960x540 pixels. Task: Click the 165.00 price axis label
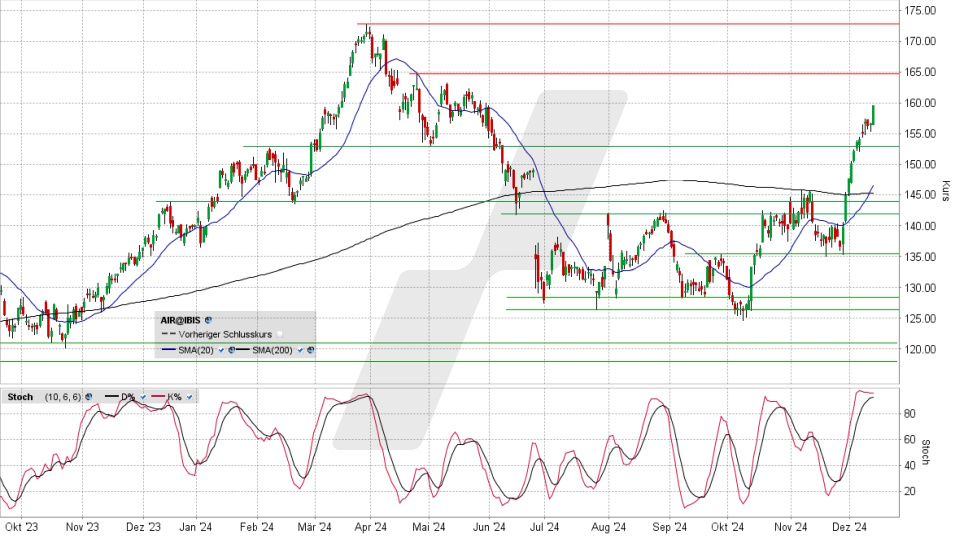click(x=921, y=72)
